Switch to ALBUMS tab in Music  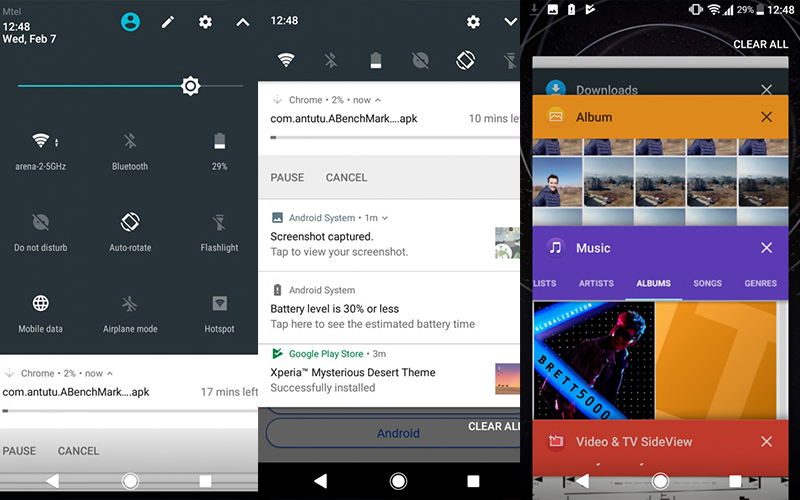[654, 283]
